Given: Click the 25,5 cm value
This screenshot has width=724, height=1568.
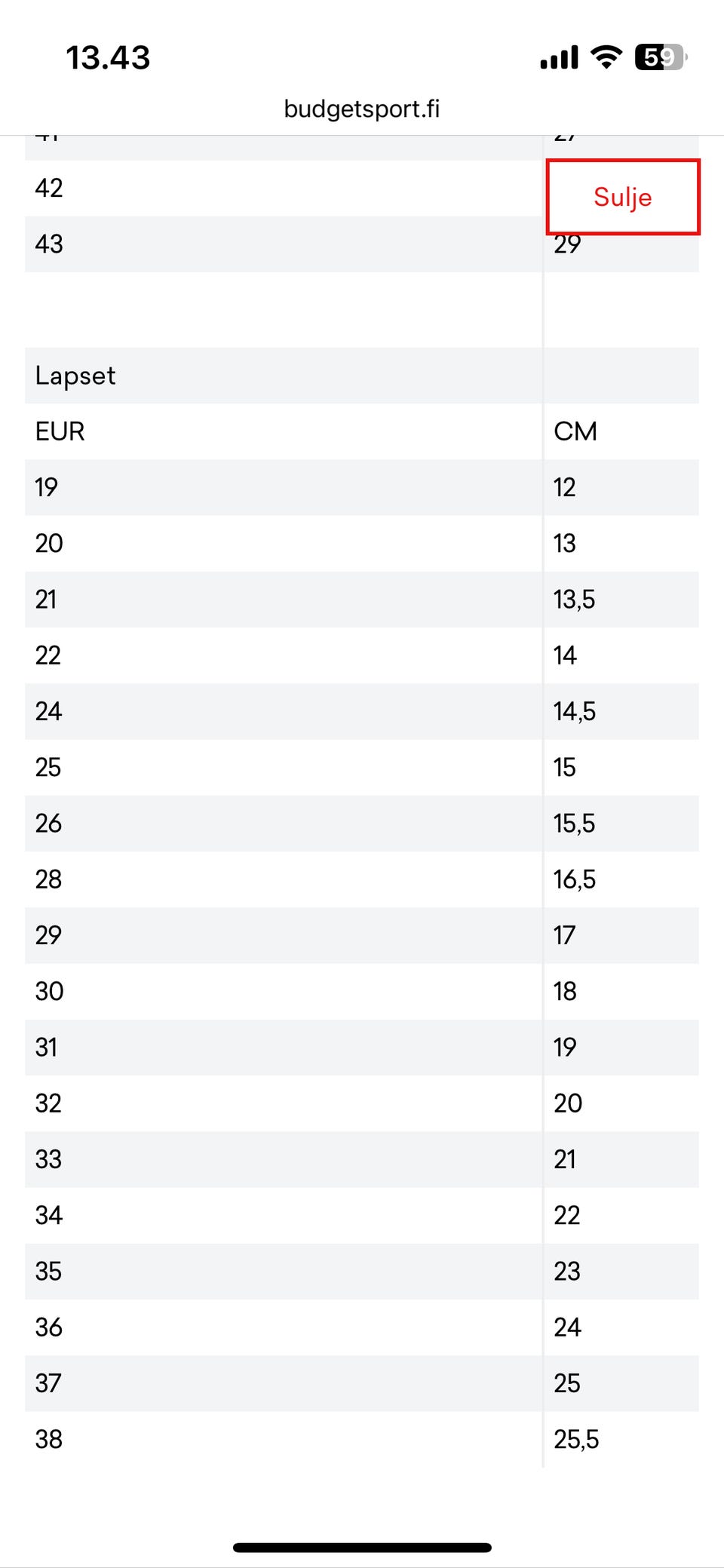Looking at the screenshot, I should click(x=576, y=1439).
